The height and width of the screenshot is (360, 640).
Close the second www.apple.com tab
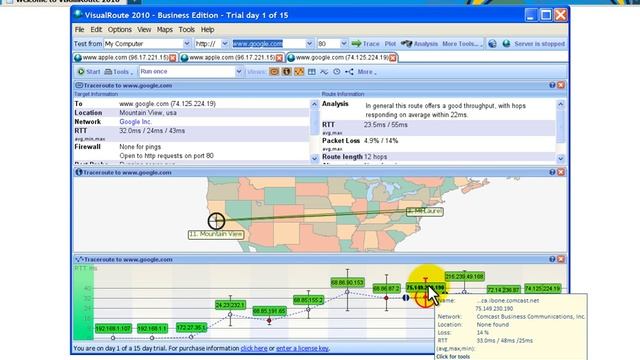click(279, 58)
